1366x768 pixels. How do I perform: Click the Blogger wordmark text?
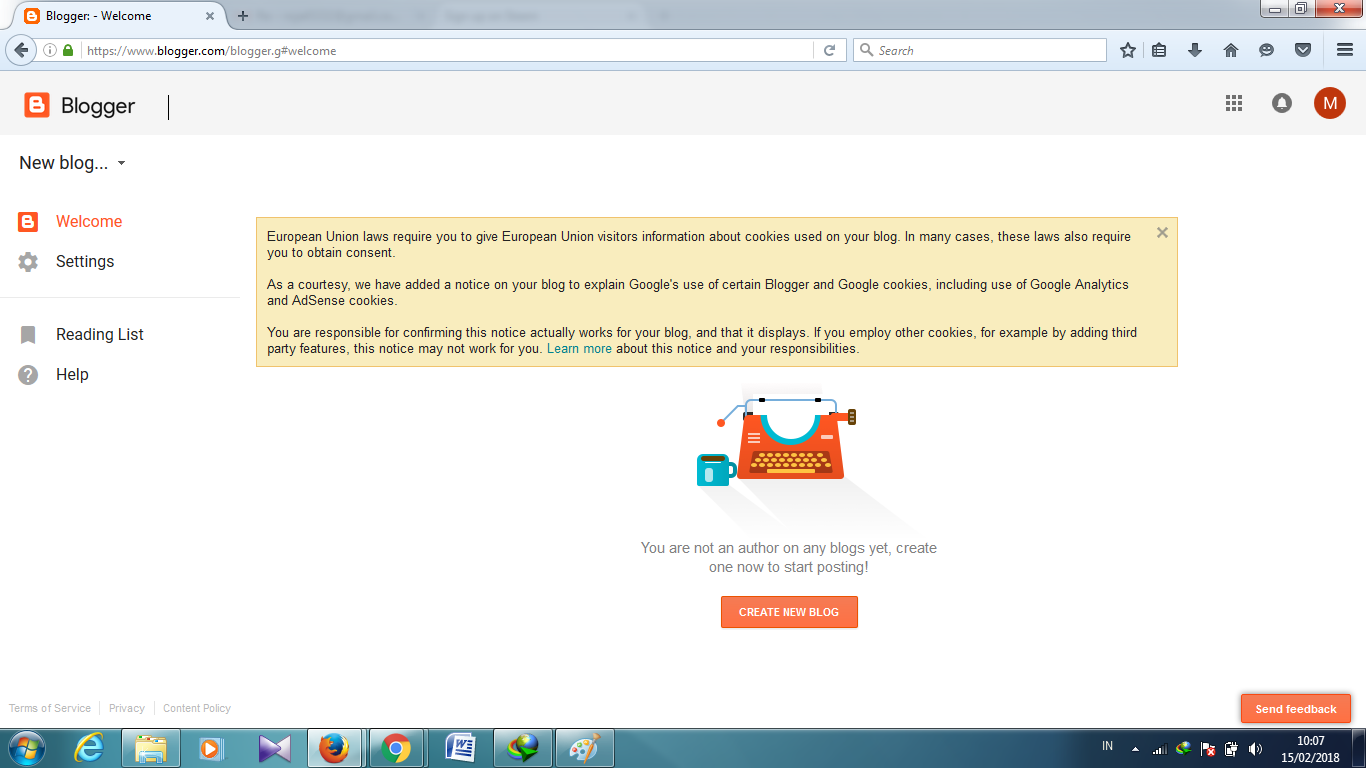(98, 106)
